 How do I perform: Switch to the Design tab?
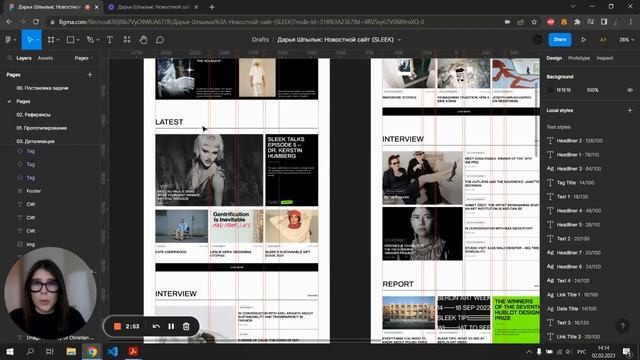click(x=554, y=58)
